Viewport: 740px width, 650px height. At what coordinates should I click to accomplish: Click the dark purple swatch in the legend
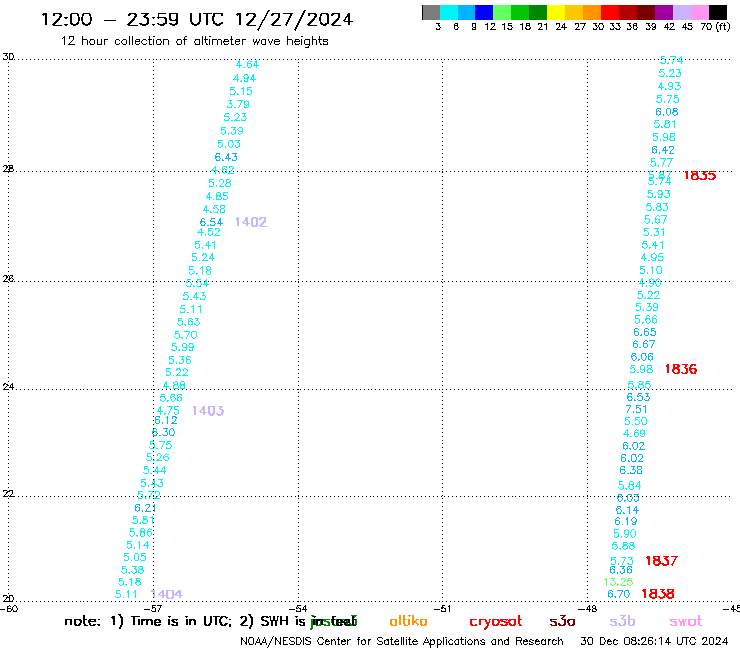(x=664, y=12)
